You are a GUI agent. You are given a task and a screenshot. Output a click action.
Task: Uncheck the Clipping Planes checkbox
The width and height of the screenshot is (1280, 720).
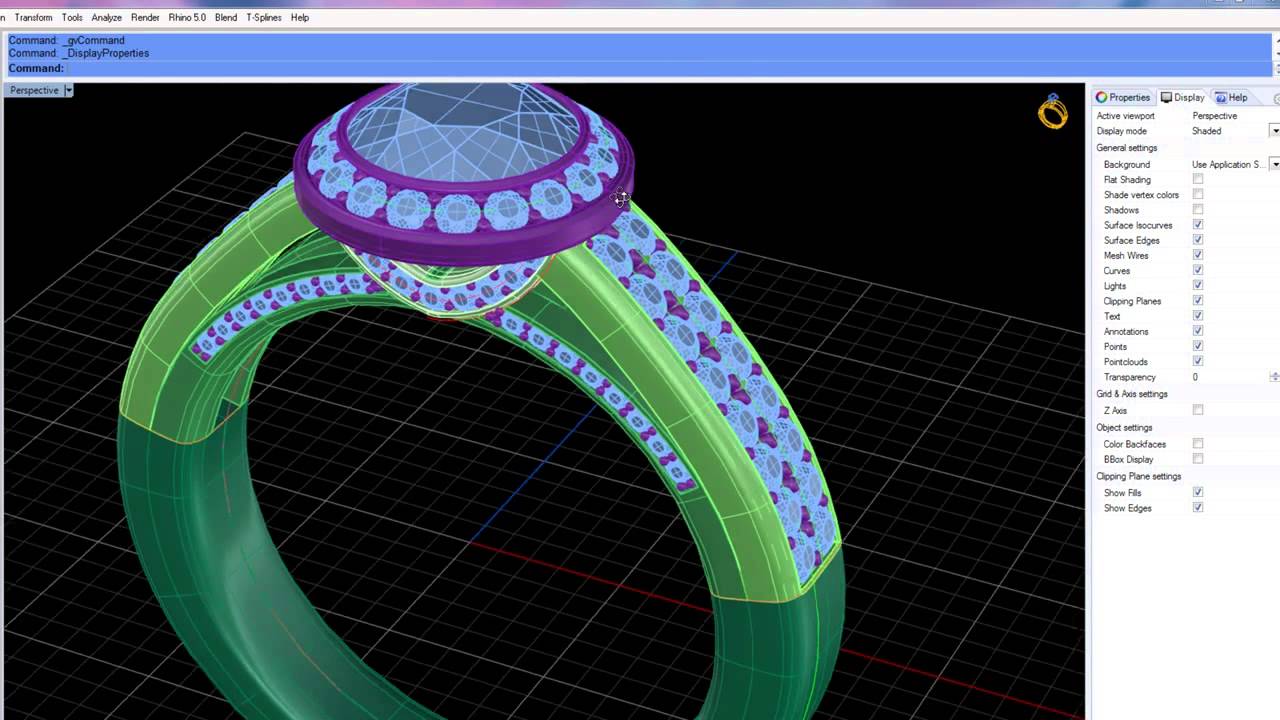pos(1198,300)
